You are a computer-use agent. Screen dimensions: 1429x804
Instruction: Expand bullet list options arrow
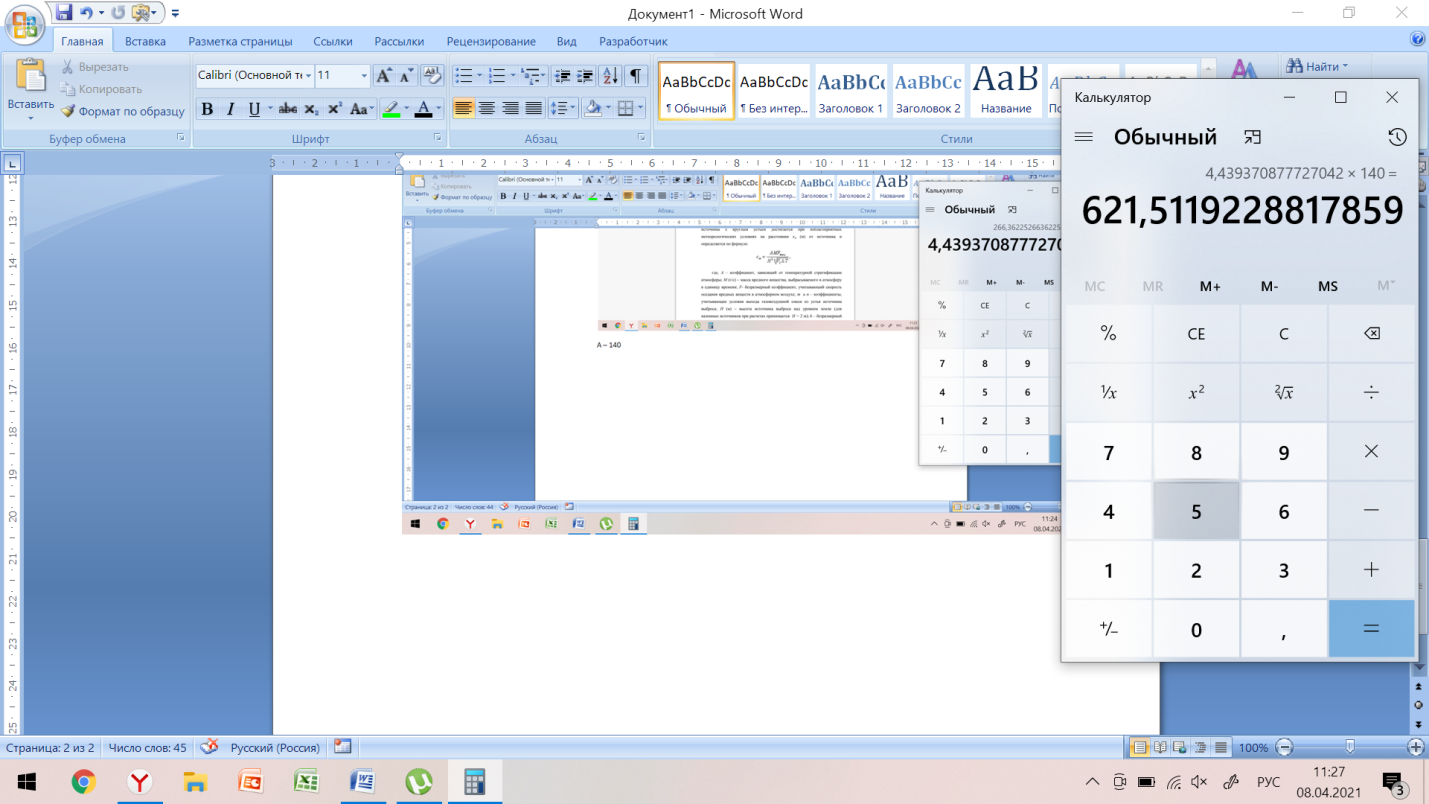tap(479, 76)
